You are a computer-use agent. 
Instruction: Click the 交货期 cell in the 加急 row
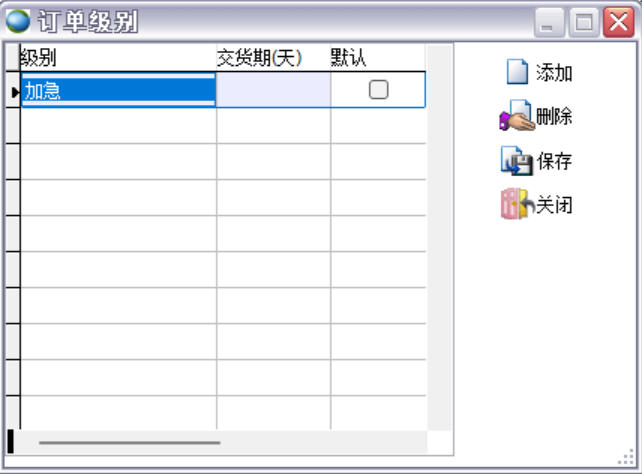coord(272,91)
